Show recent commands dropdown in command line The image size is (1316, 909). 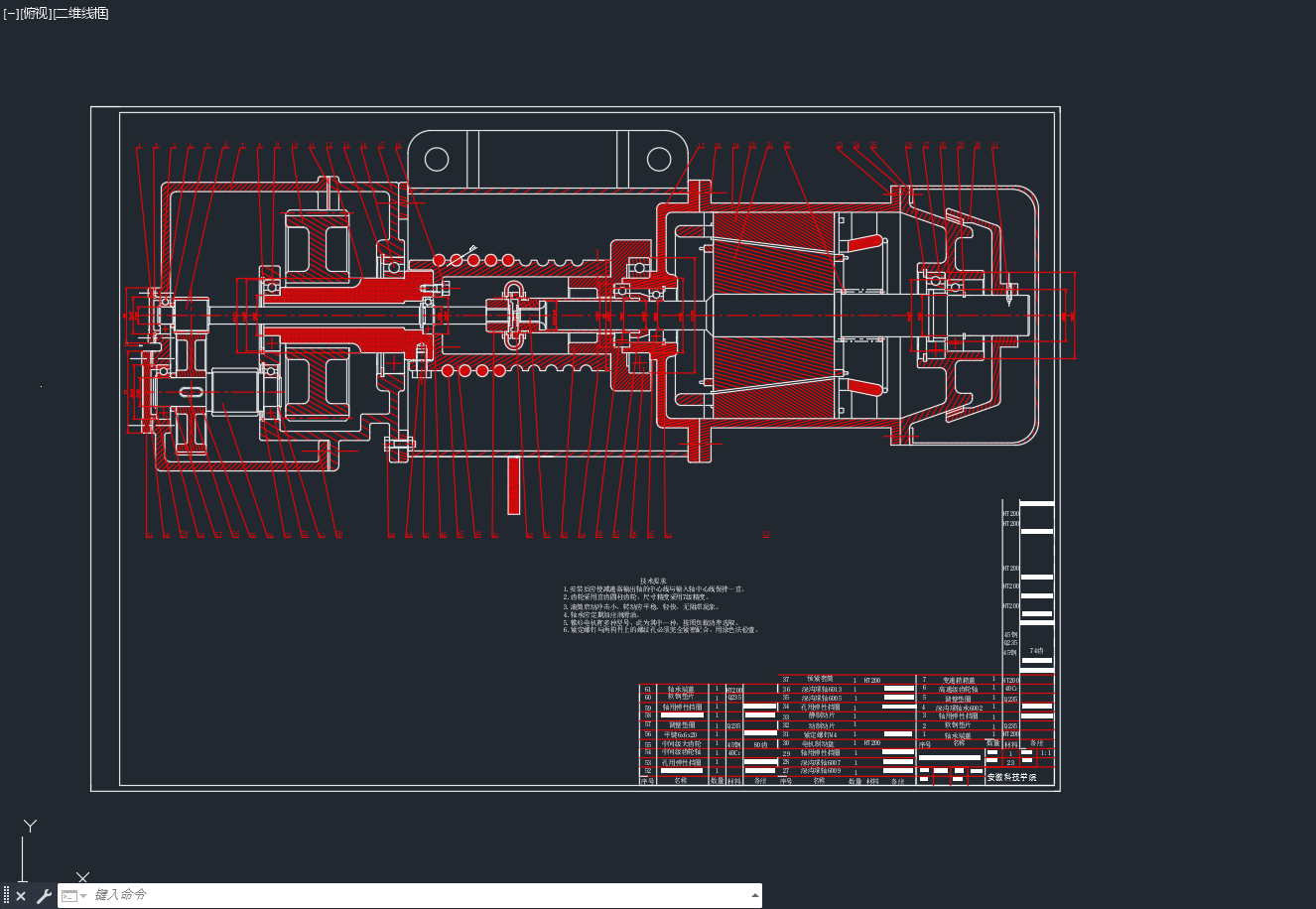pyautogui.click(x=74, y=896)
